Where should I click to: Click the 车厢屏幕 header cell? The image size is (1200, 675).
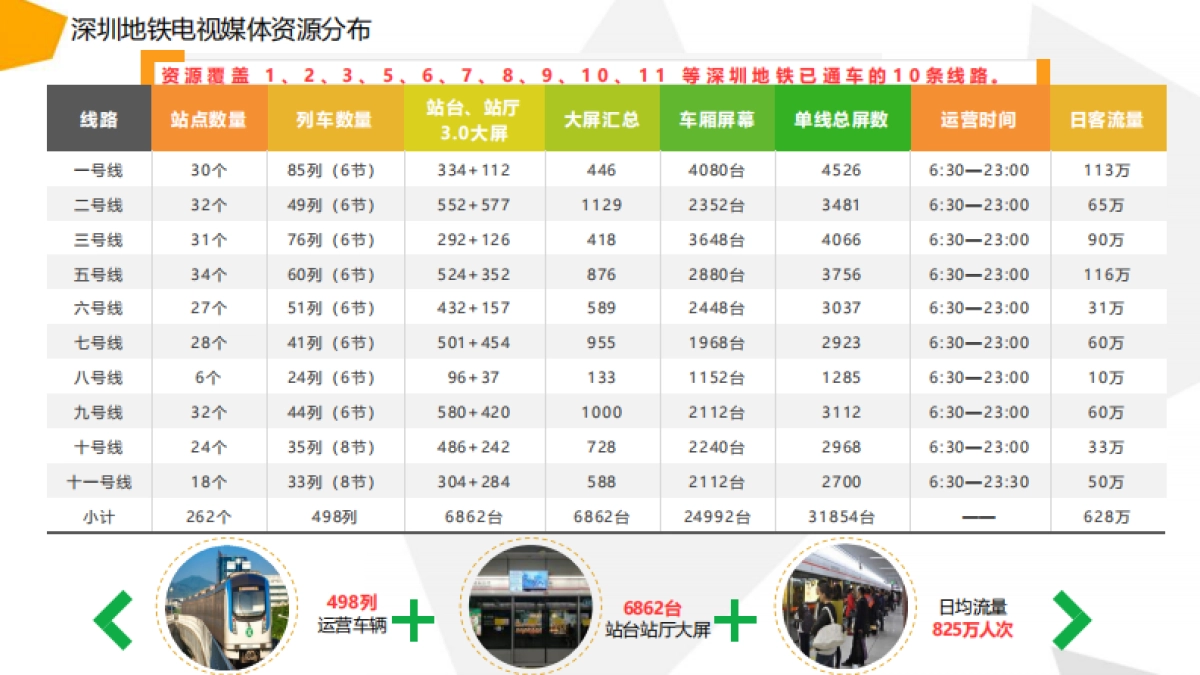pos(716,119)
